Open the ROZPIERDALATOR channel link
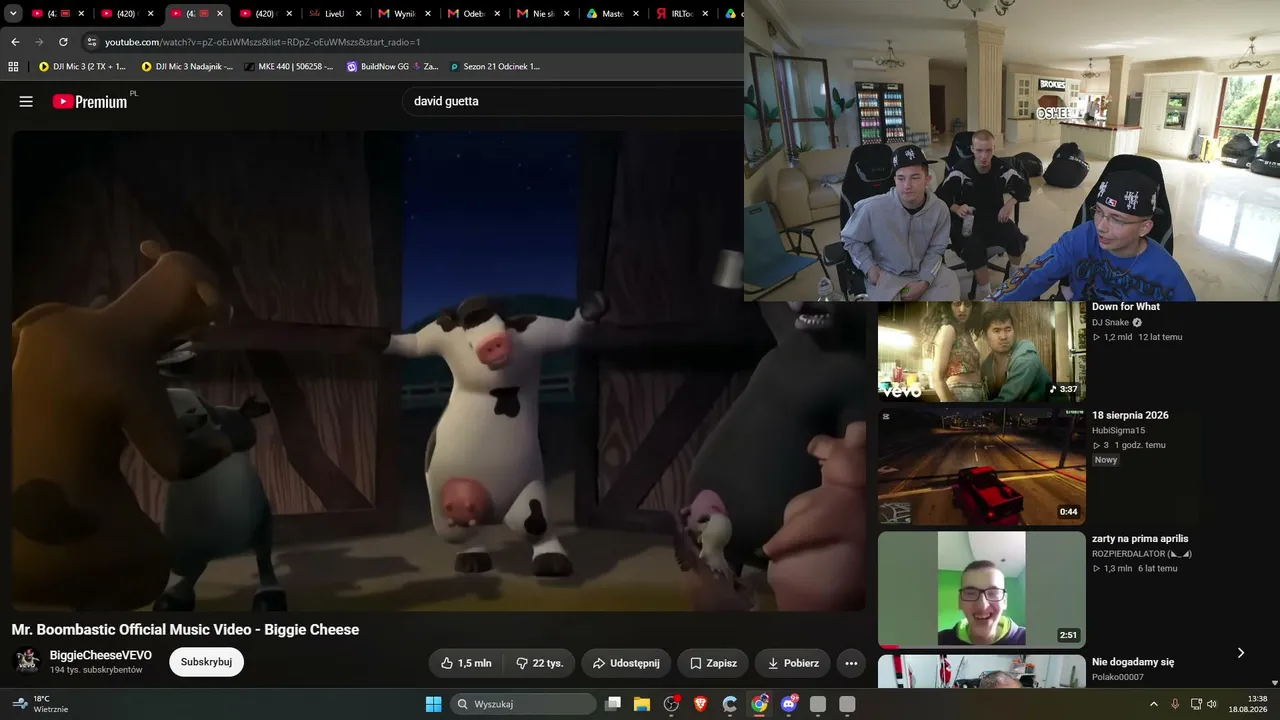The image size is (1280, 720). (x=1142, y=553)
